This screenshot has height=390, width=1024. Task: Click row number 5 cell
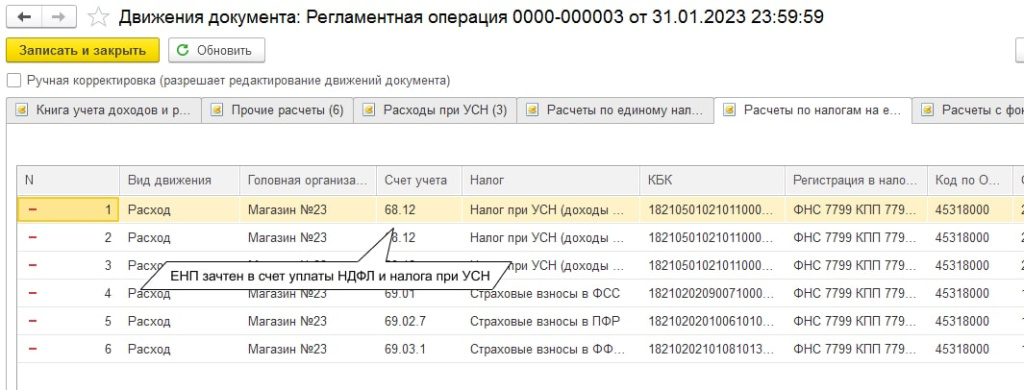(68, 321)
